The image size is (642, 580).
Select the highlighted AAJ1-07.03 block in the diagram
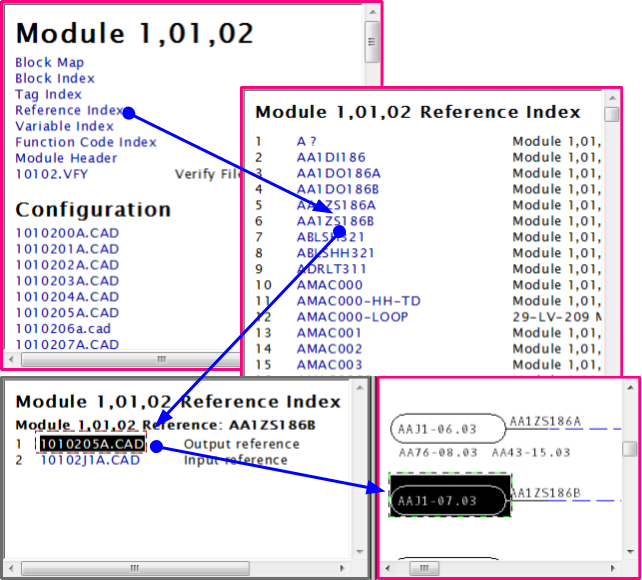click(448, 499)
